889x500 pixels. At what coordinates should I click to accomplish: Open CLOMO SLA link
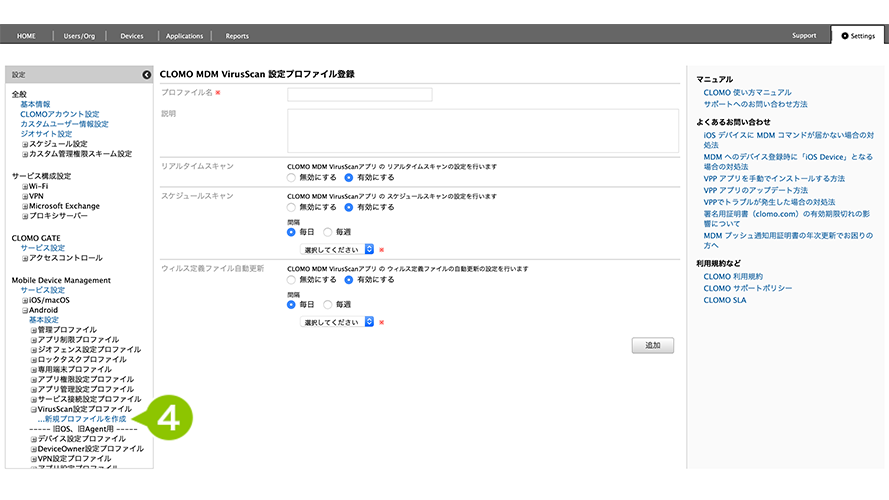pos(725,300)
